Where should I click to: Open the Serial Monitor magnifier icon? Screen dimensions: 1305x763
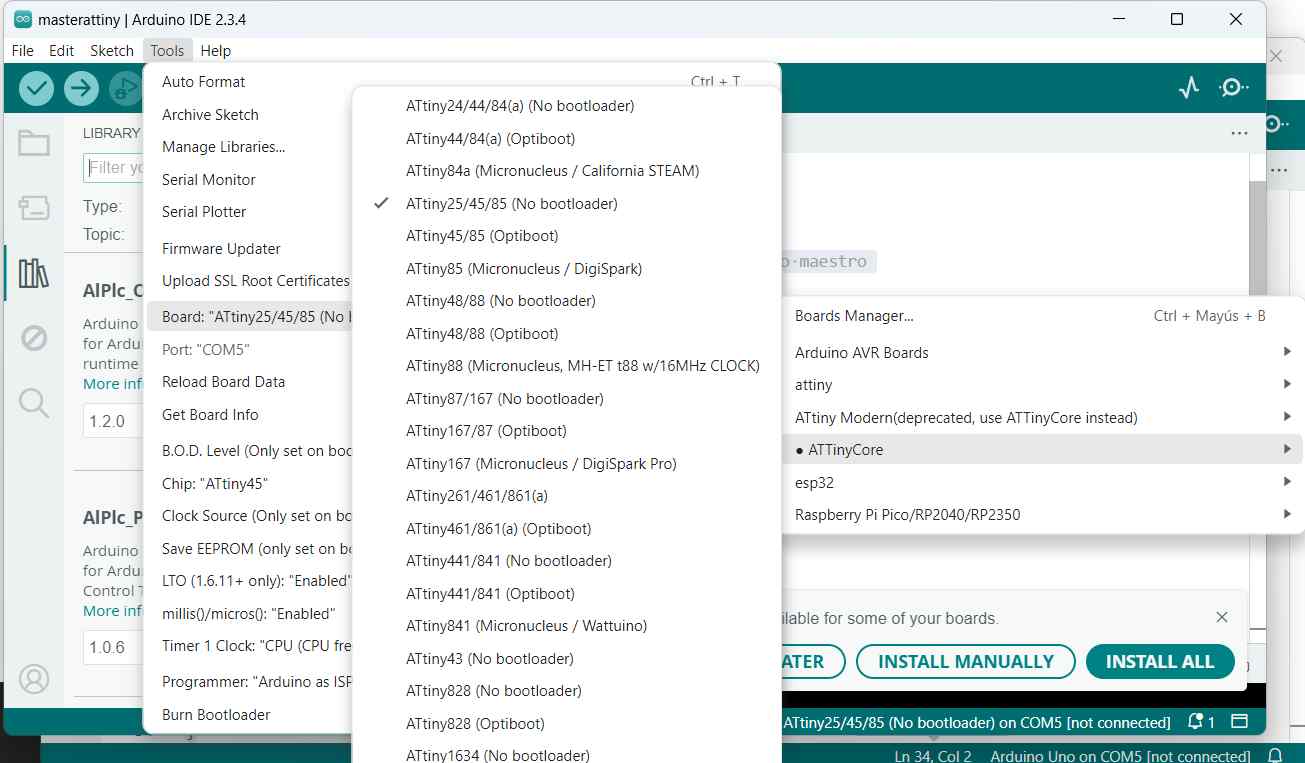[1234, 88]
